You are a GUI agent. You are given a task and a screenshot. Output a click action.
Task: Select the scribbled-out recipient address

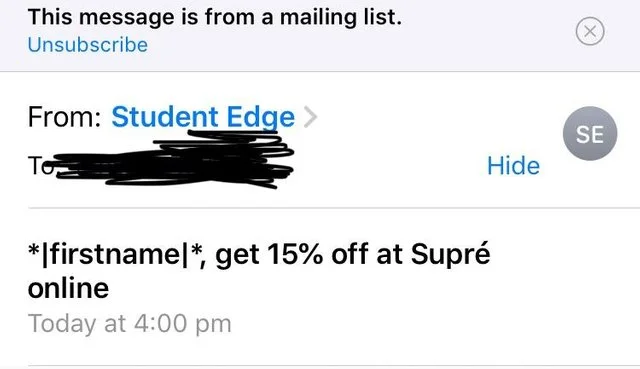coord(175,159)
